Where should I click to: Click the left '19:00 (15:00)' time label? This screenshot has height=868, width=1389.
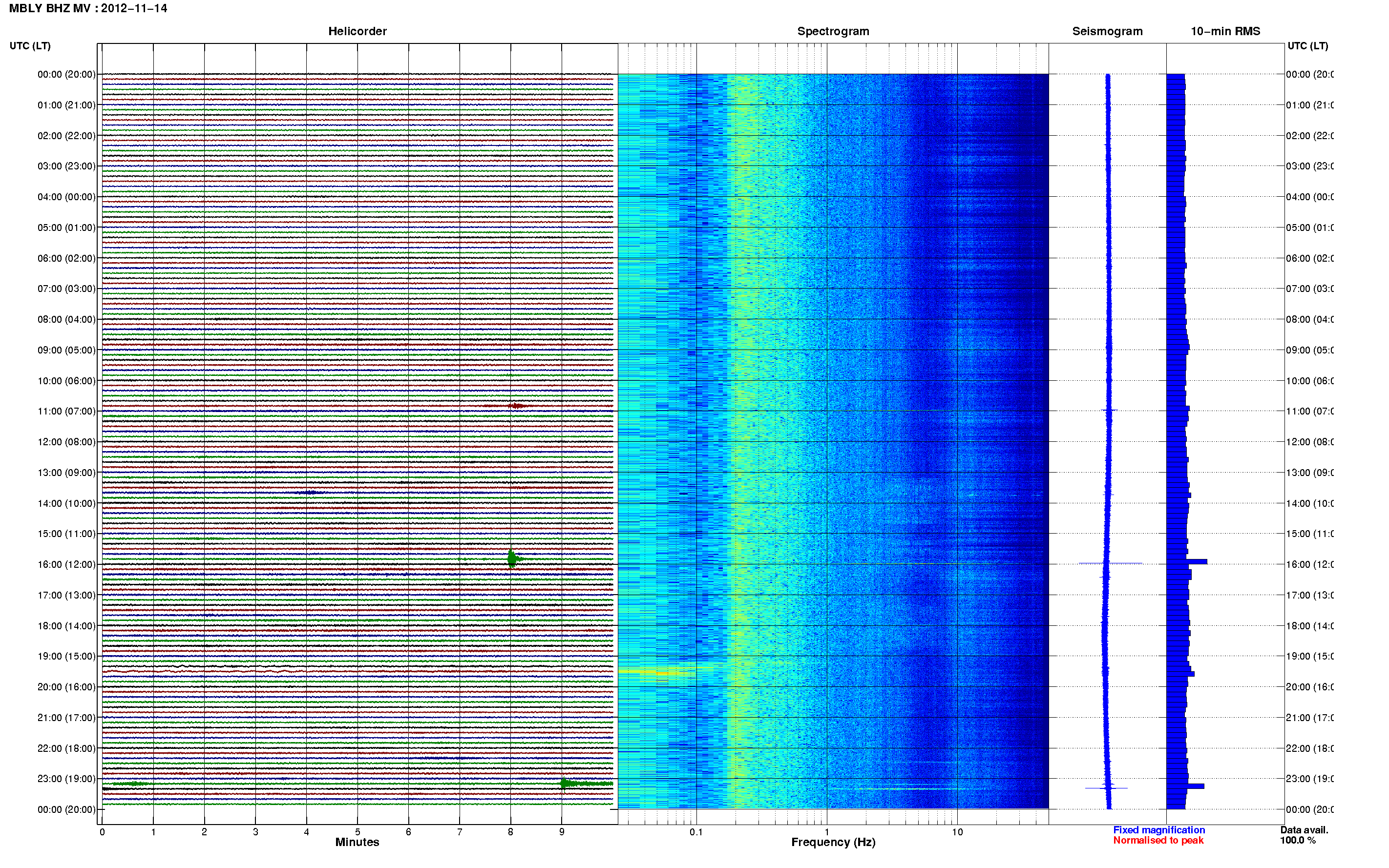coord(66,656)
